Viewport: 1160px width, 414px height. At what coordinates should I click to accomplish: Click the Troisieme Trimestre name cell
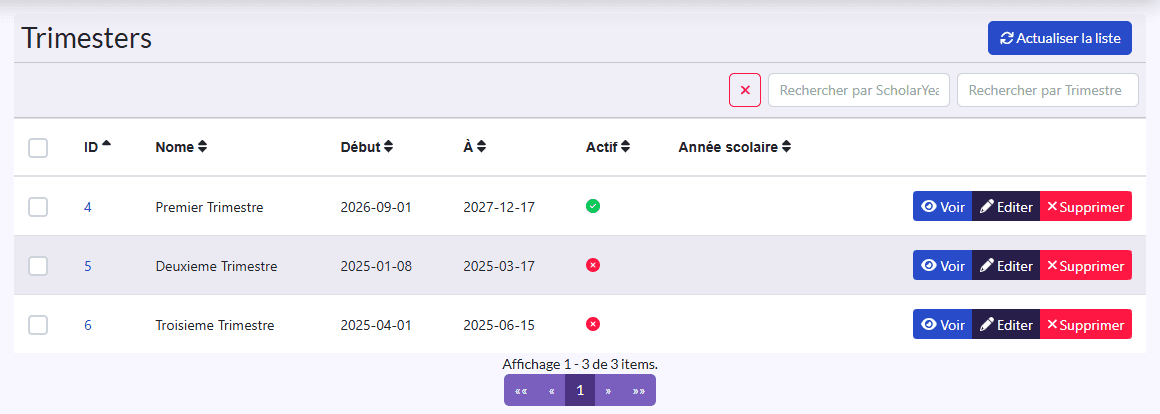pos(215,325)
